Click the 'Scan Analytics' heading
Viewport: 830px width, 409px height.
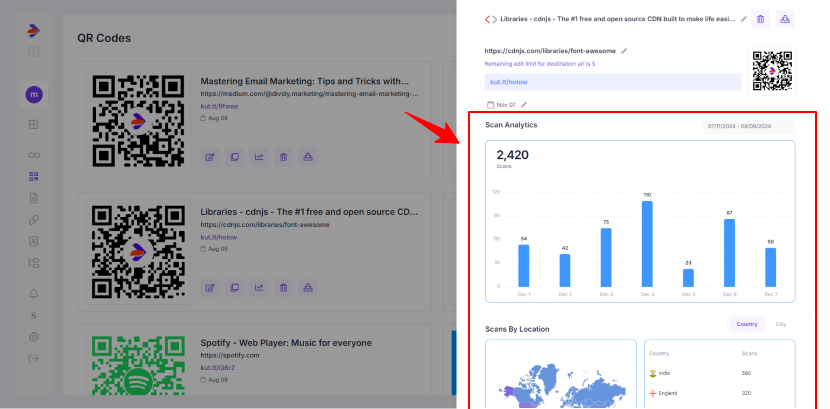(511, 125)
